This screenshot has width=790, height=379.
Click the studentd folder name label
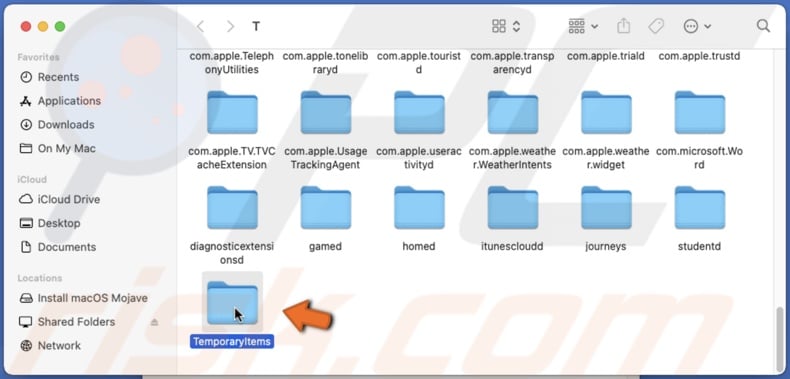tap(699, 246)
